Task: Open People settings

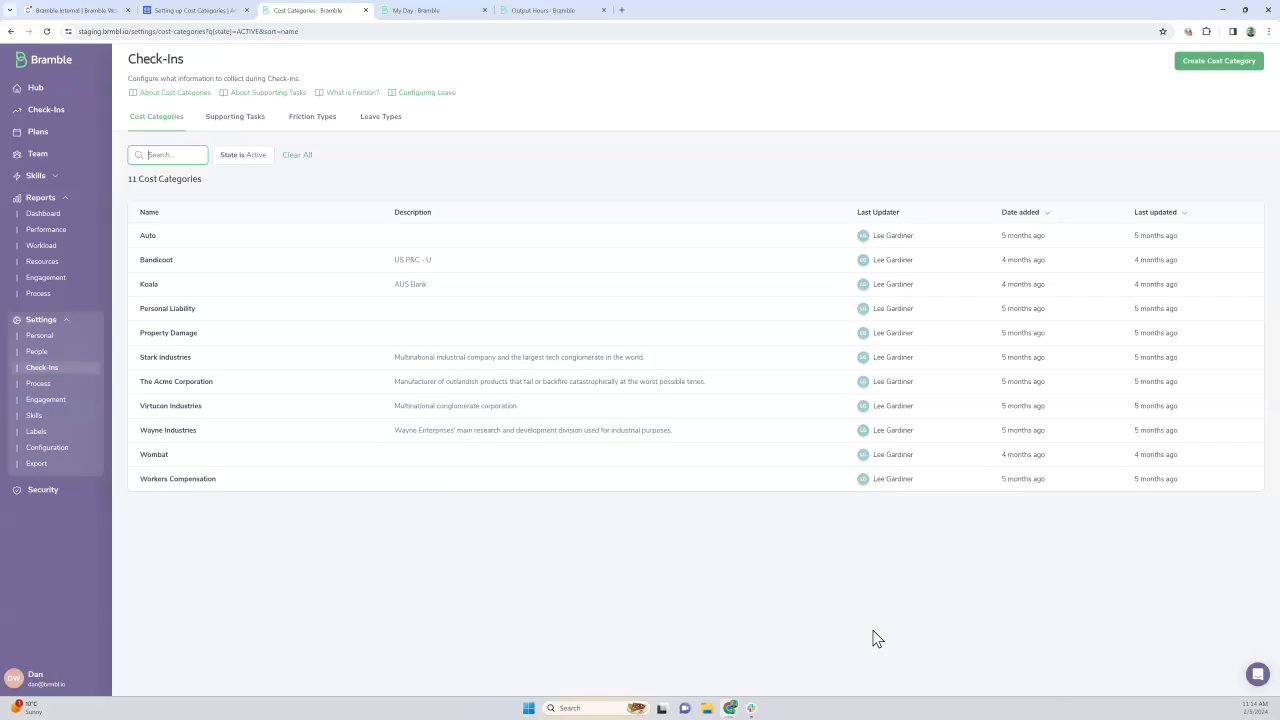Action: (x=37, y=352)
